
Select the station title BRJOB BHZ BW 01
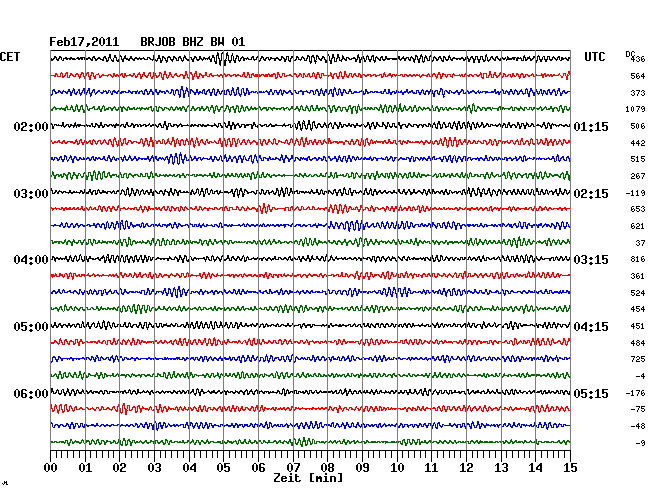click(193, 42)
